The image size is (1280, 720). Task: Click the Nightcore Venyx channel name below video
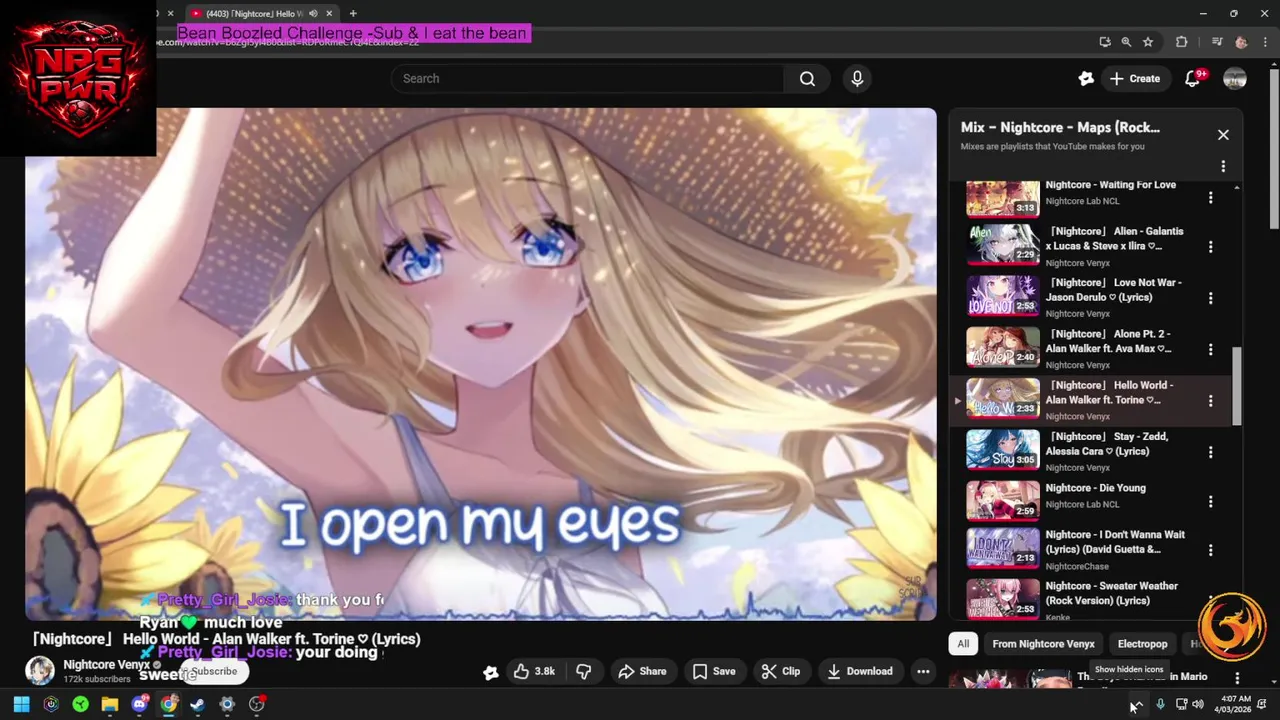[x=106, y=665]
